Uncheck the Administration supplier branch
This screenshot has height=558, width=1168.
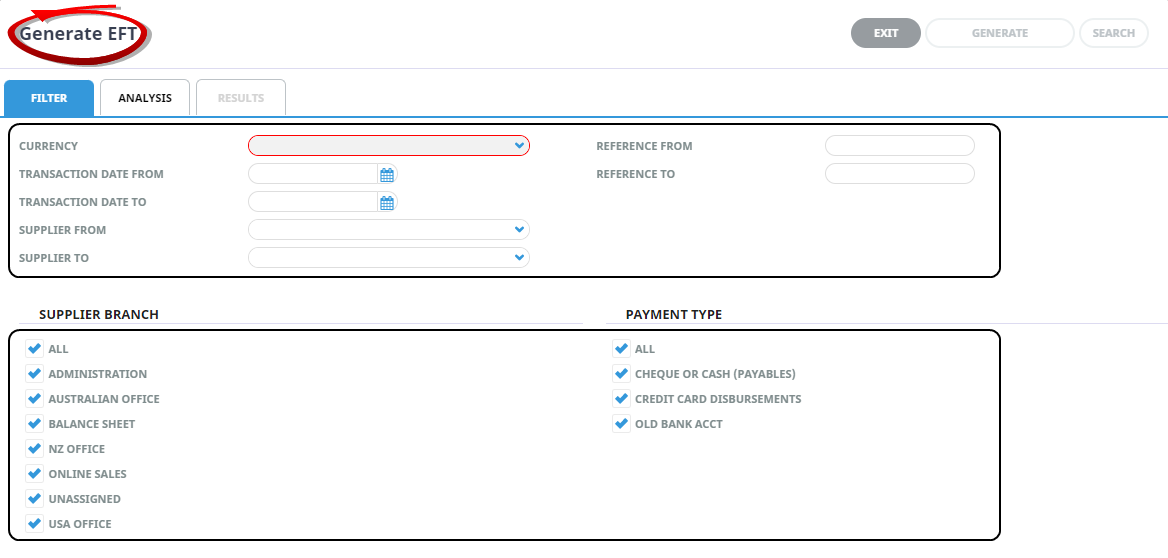coord(35,374)
